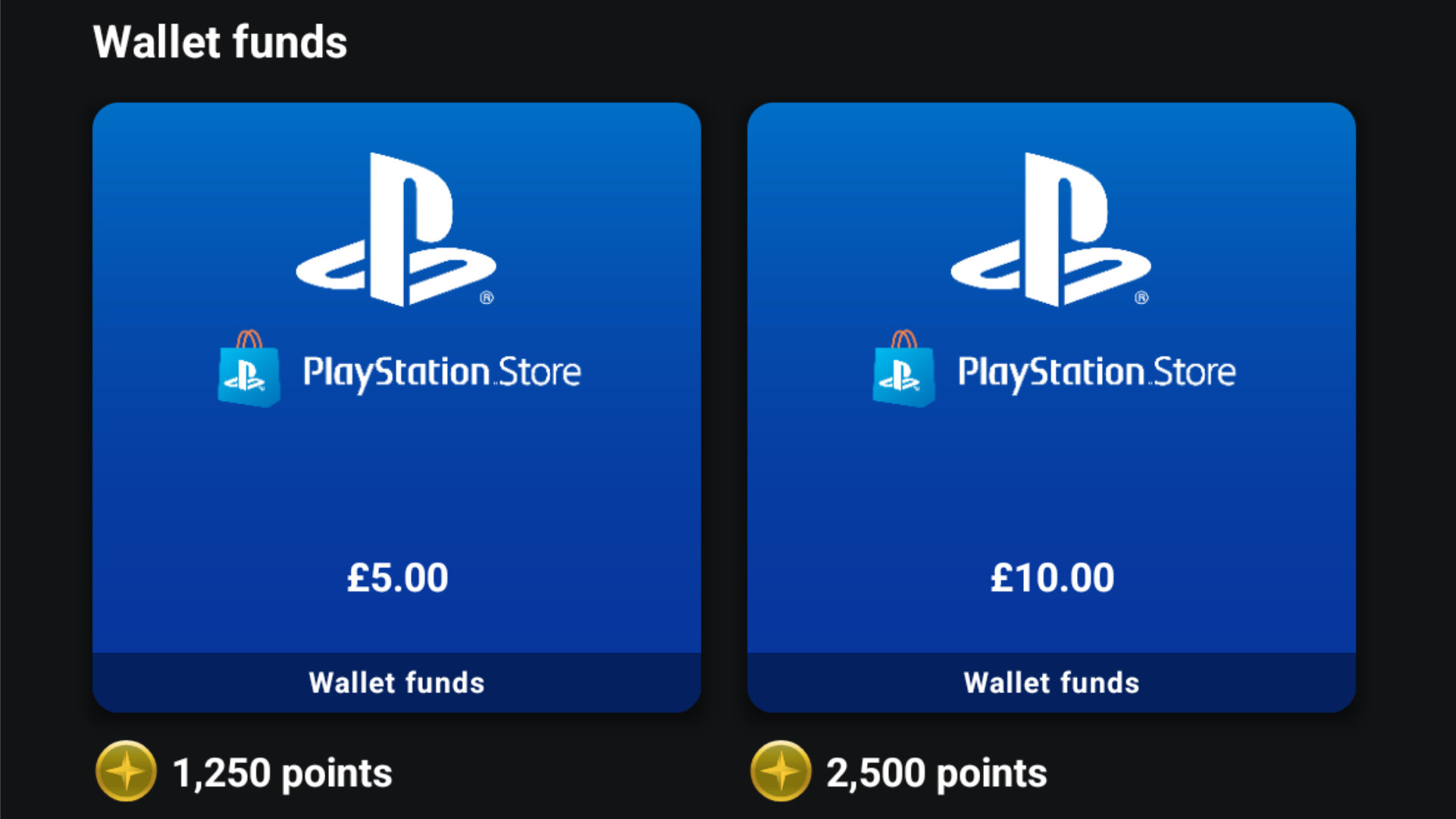Click the registered trademark symbol on the £10.00 card
1456x819 pixels.
(x=1141, y=298)
